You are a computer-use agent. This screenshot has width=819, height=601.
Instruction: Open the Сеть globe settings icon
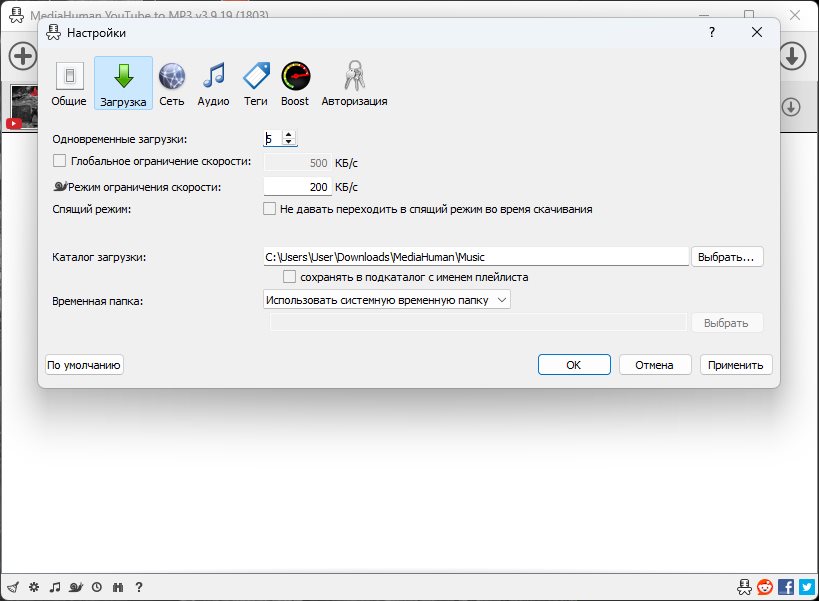click(x=172, y=83)
